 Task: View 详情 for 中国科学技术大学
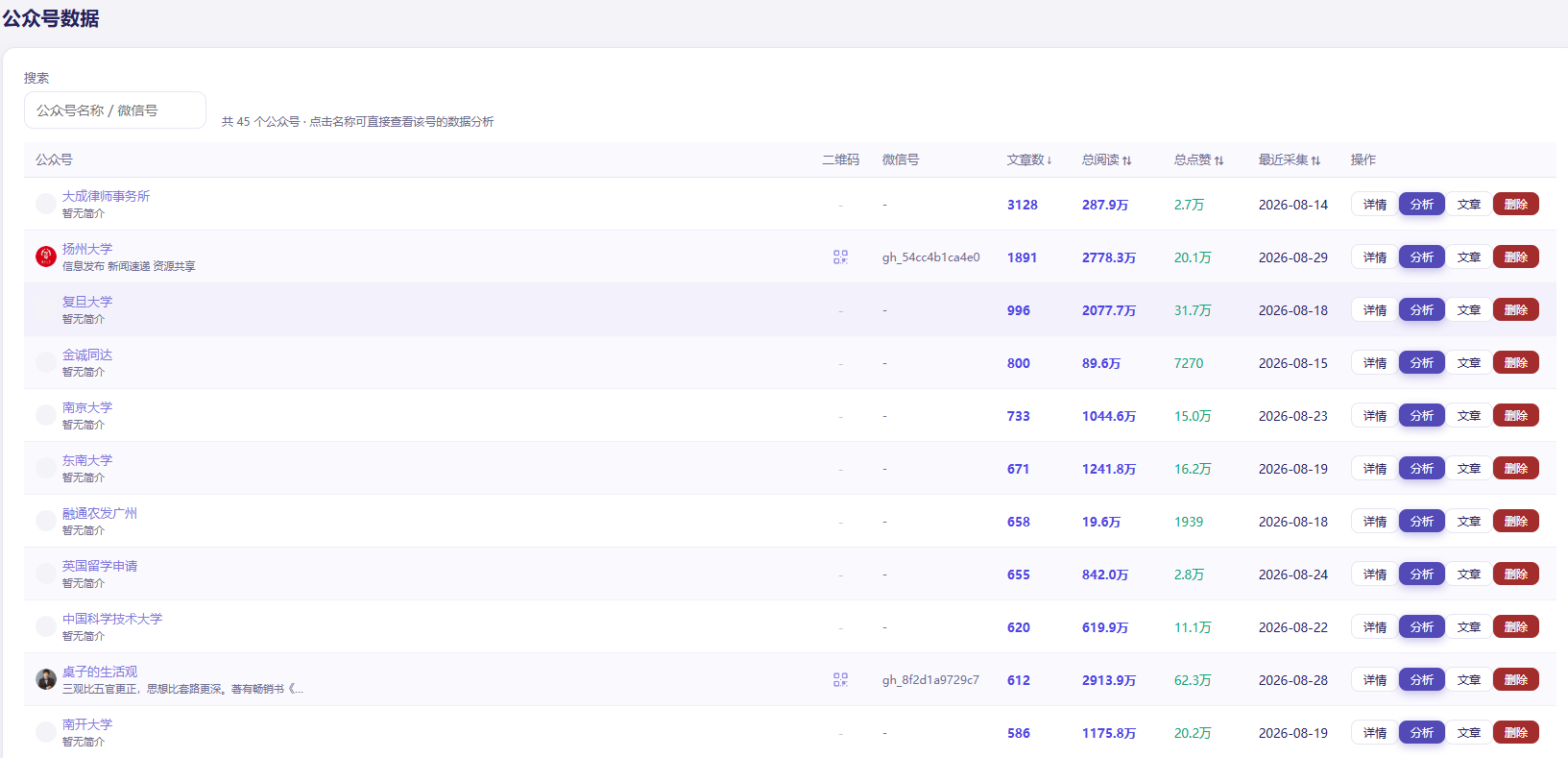[x=1375, y=627]
